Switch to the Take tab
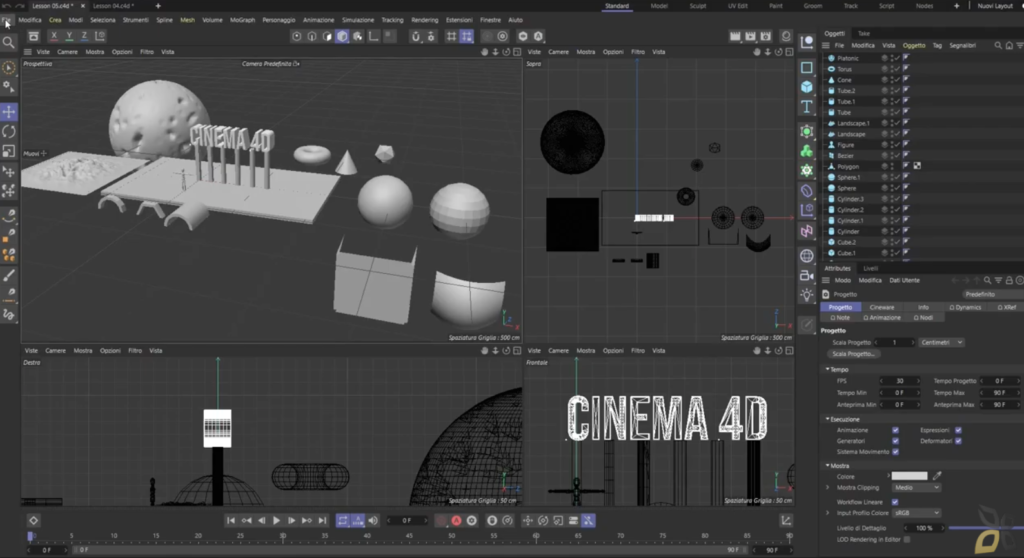The width and height of the screenshot is (1024, 558). (x=864, y=33)
